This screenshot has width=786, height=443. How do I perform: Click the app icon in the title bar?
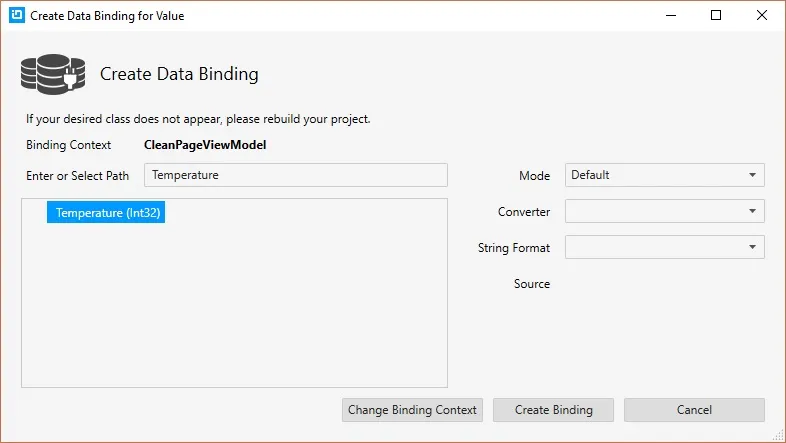click(x=16, y=16)
